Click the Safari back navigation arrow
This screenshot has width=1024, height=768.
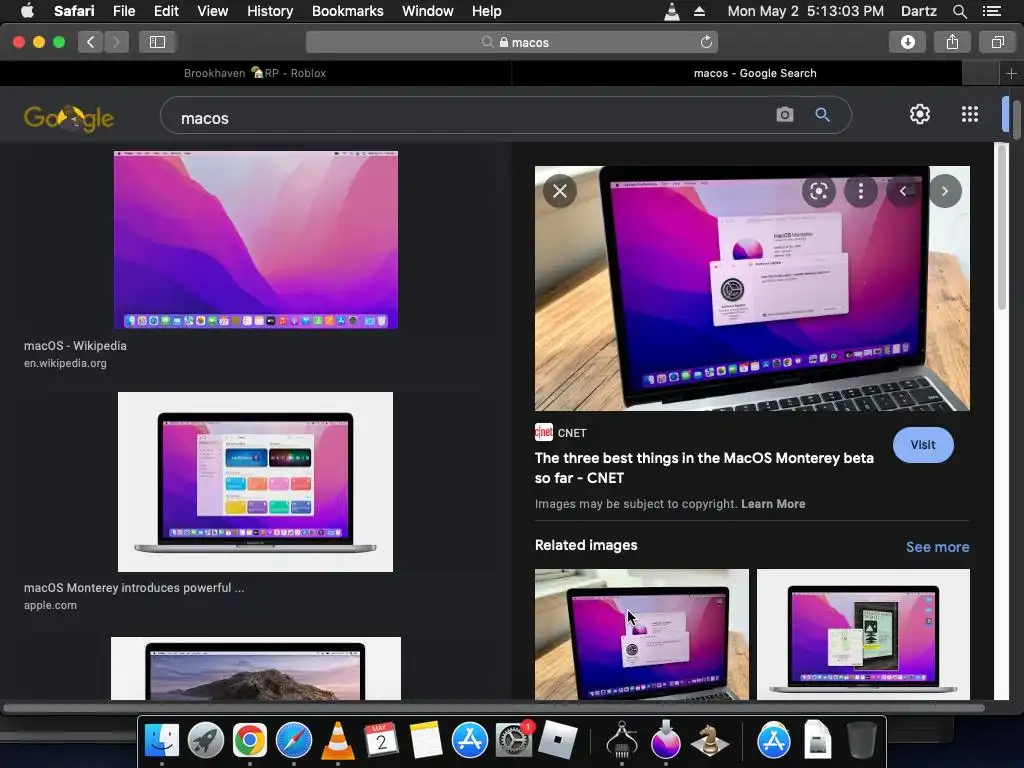pyautogui.click(x=91, y=42)
